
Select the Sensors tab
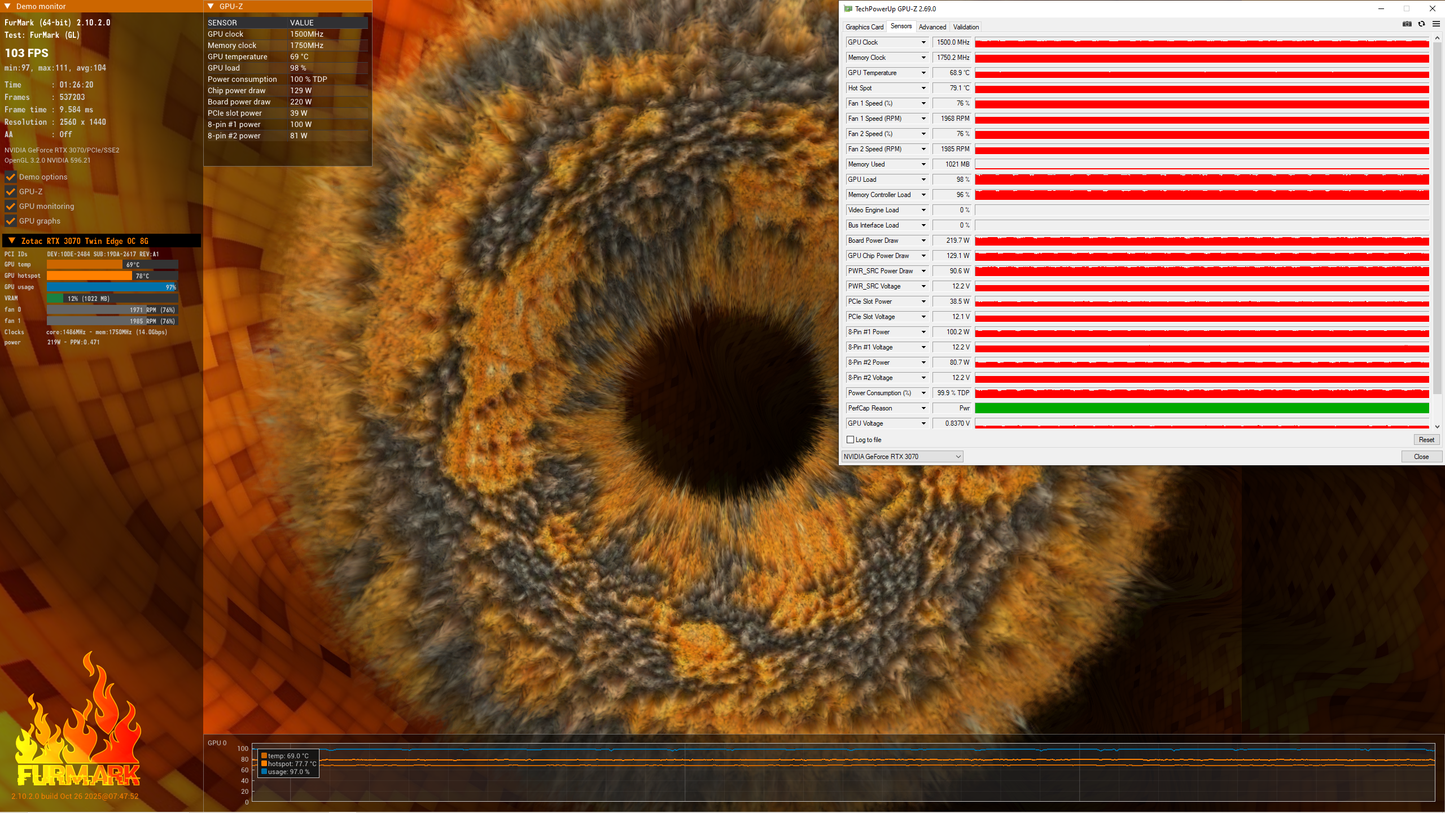pyautogui.click(x=901, y=27)
